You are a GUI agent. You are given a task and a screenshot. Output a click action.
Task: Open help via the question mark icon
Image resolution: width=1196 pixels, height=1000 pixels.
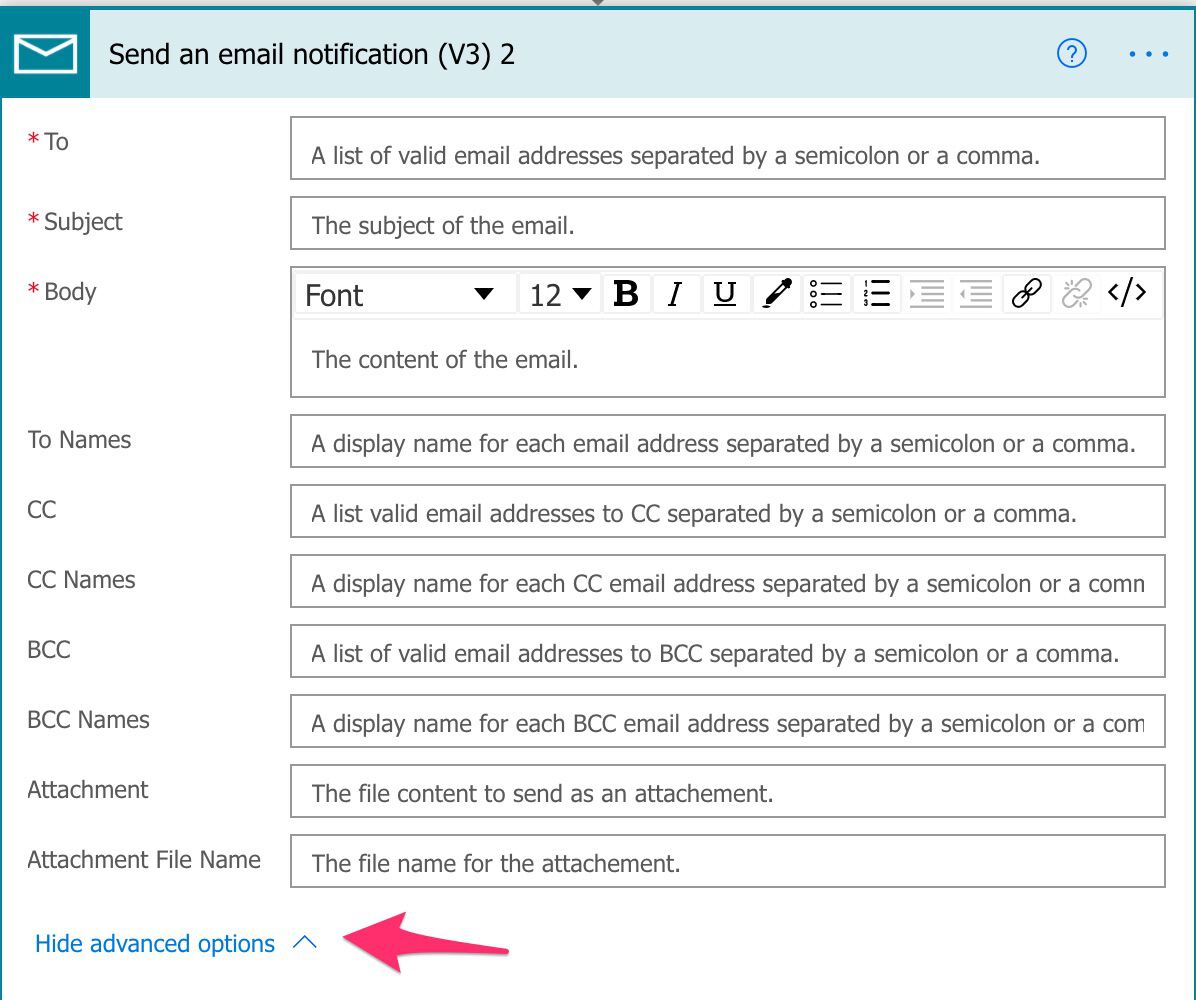[x=1072, y=54]
